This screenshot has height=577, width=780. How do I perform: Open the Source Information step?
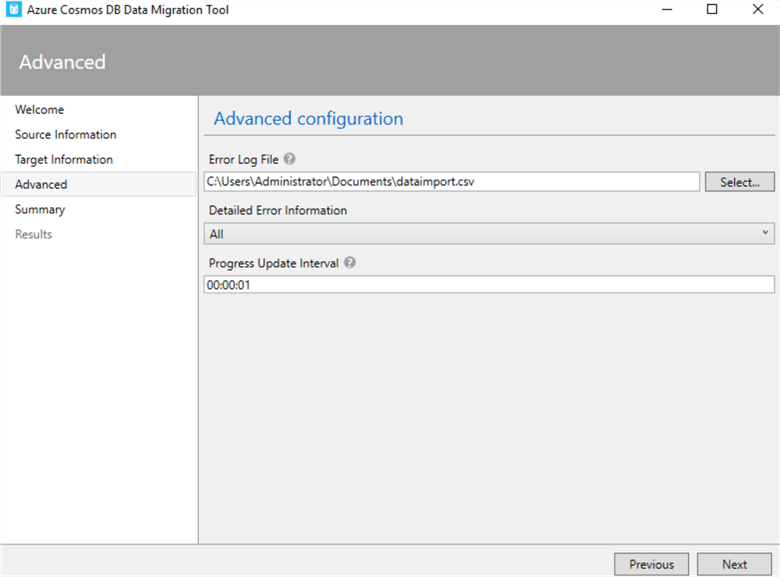click(66, 135)
